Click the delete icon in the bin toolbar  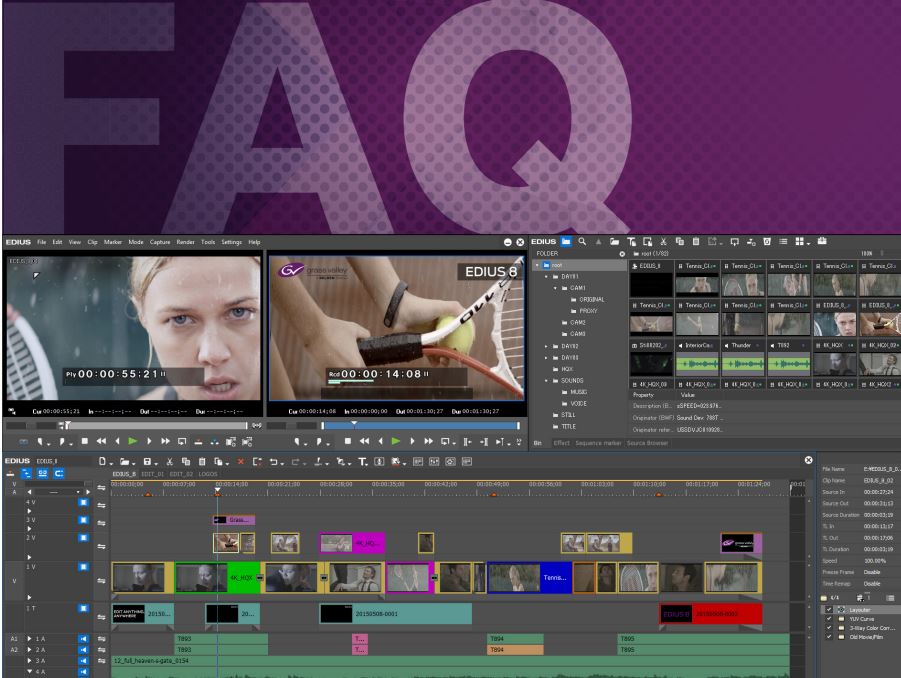tap(696, 240)
